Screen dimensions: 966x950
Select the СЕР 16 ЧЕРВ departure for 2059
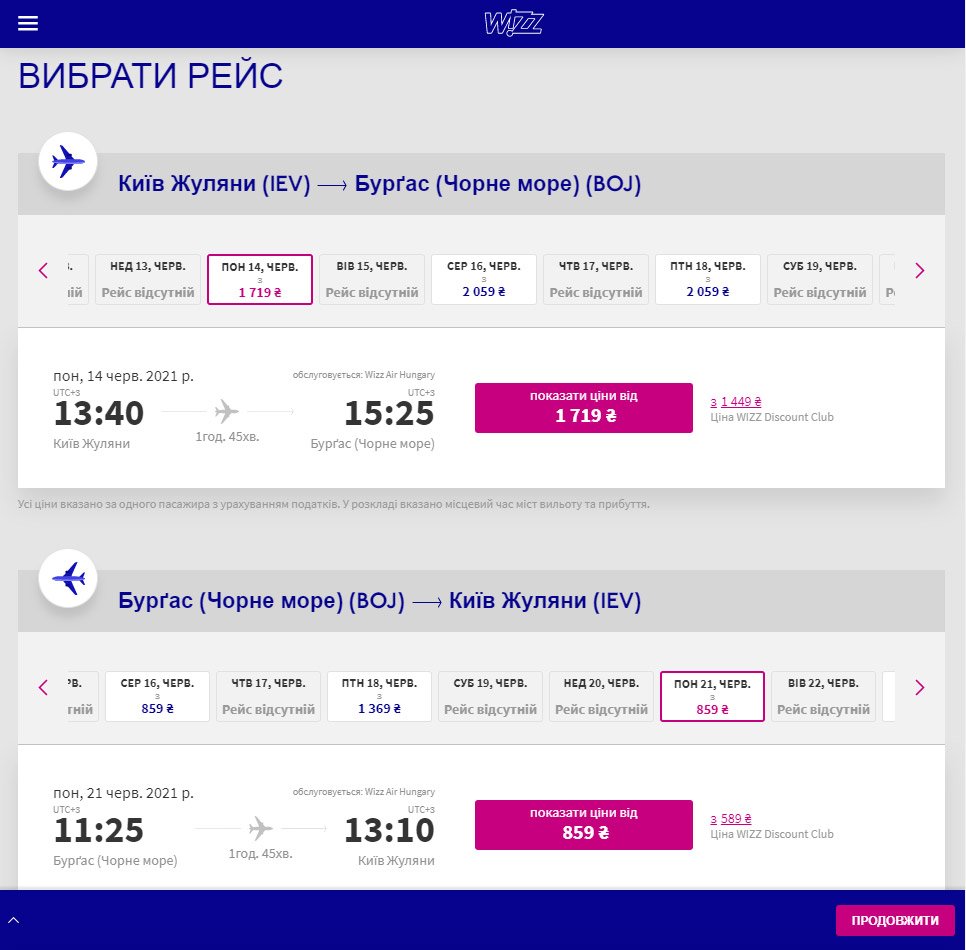(x=483, y=279)
